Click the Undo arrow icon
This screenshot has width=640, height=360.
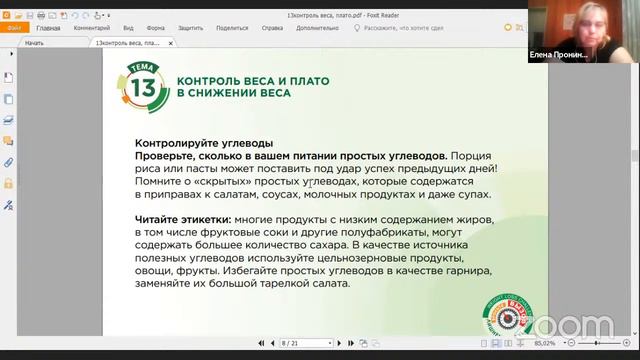point(75,16)
